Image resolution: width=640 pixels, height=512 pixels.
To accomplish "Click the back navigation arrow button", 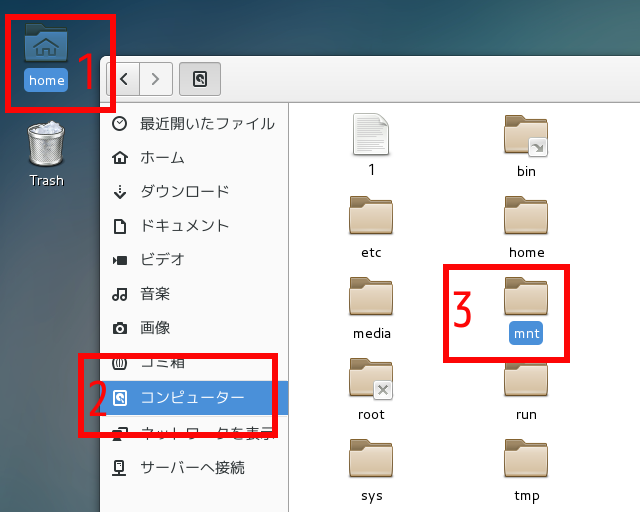I will point(124,78).
